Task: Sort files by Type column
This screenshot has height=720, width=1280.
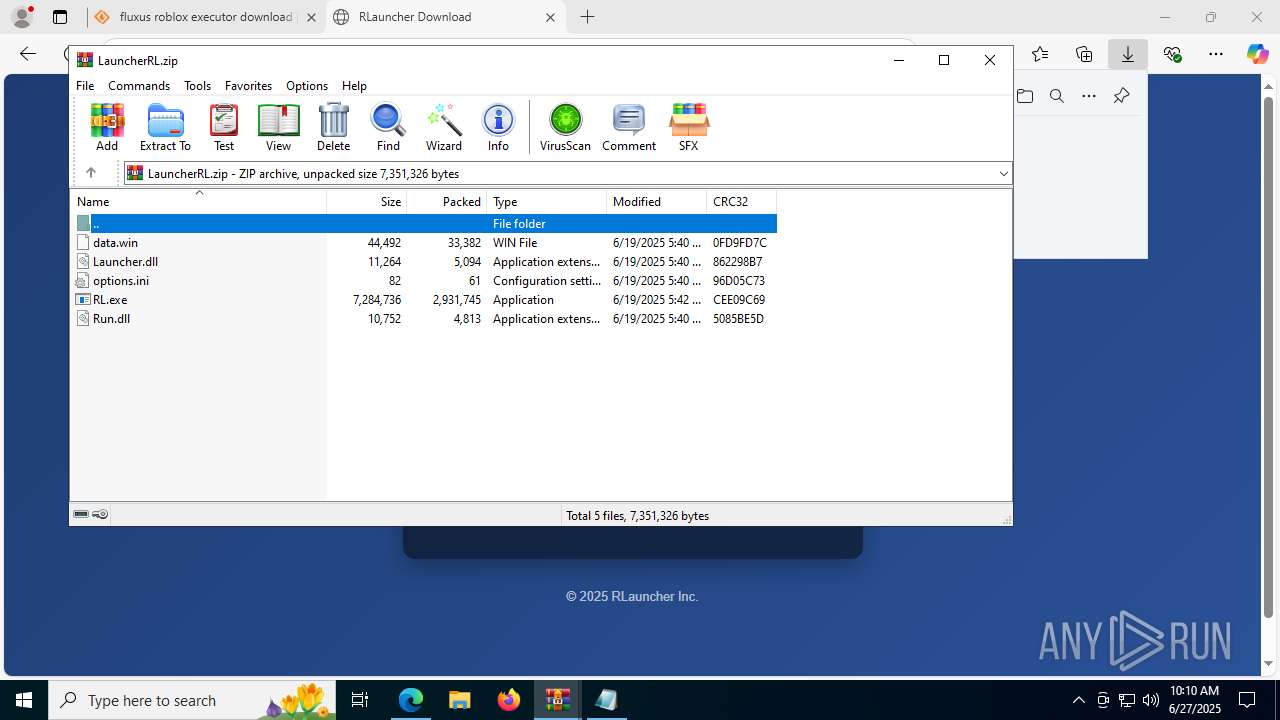Action: (547, 201)
